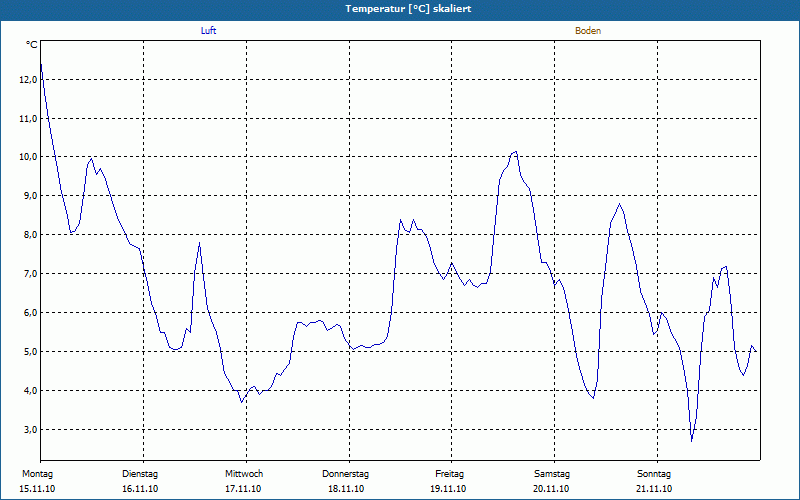
Task: Click the 9,0 y-axis value
Action: point(30,196)
